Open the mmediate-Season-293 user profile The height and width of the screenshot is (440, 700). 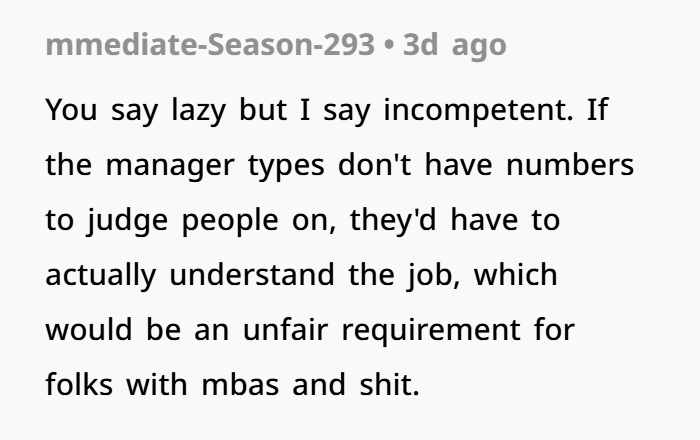210,45
